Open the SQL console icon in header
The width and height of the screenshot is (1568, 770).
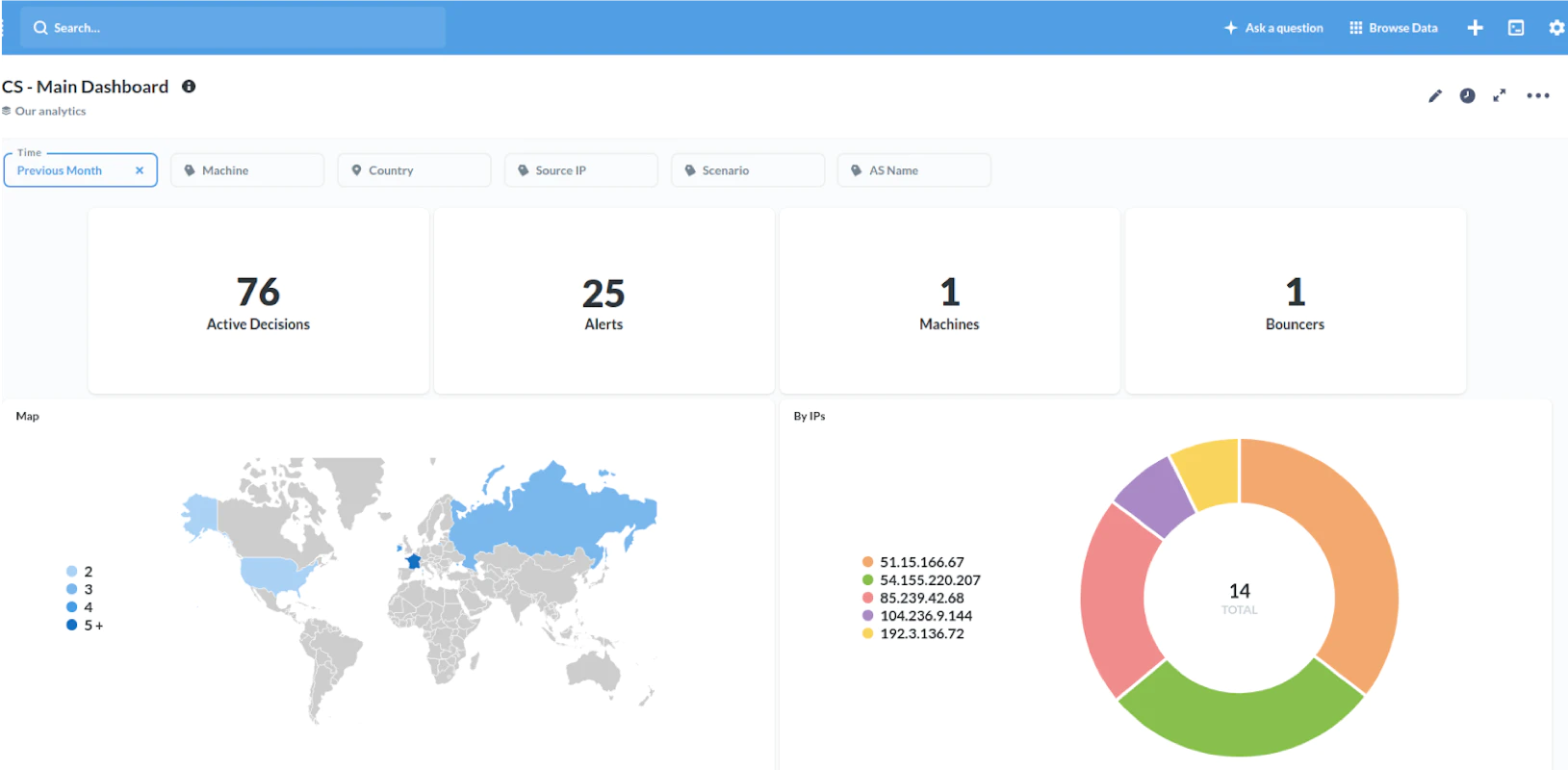tap(1516, 28)
